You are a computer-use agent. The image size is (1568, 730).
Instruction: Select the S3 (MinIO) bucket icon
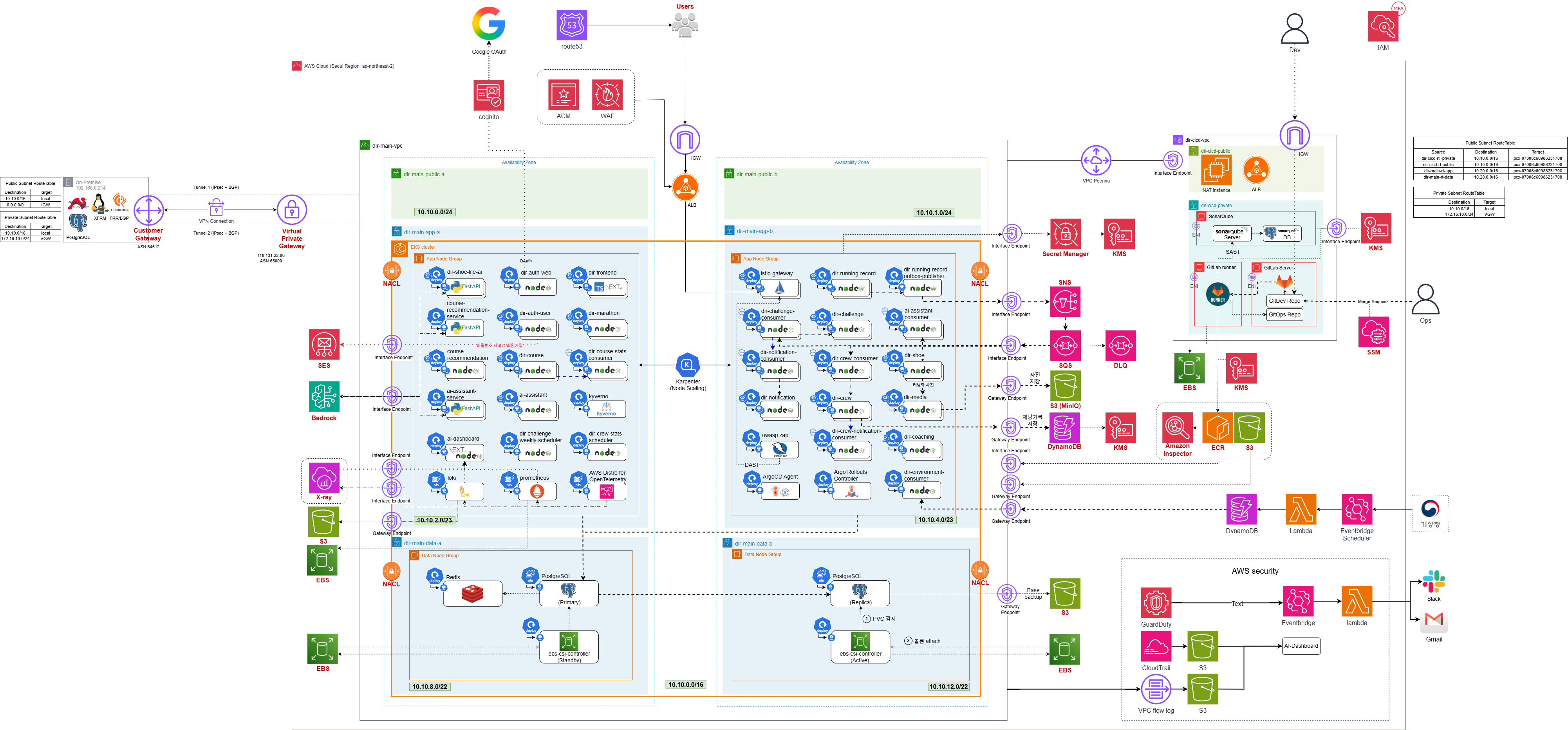click(x=1065, y=386)
